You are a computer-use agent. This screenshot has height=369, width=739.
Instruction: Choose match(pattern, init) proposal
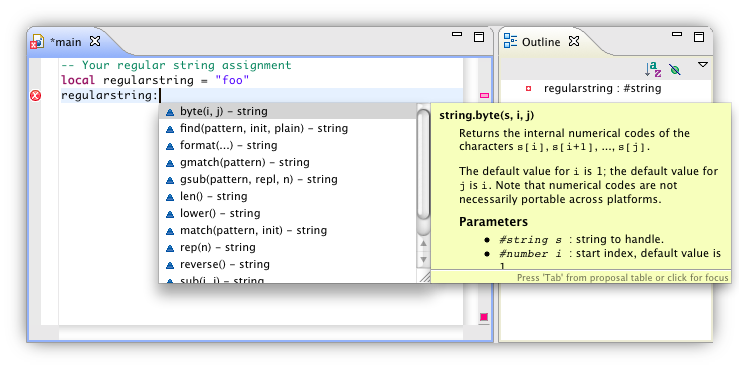pos(288,230)
